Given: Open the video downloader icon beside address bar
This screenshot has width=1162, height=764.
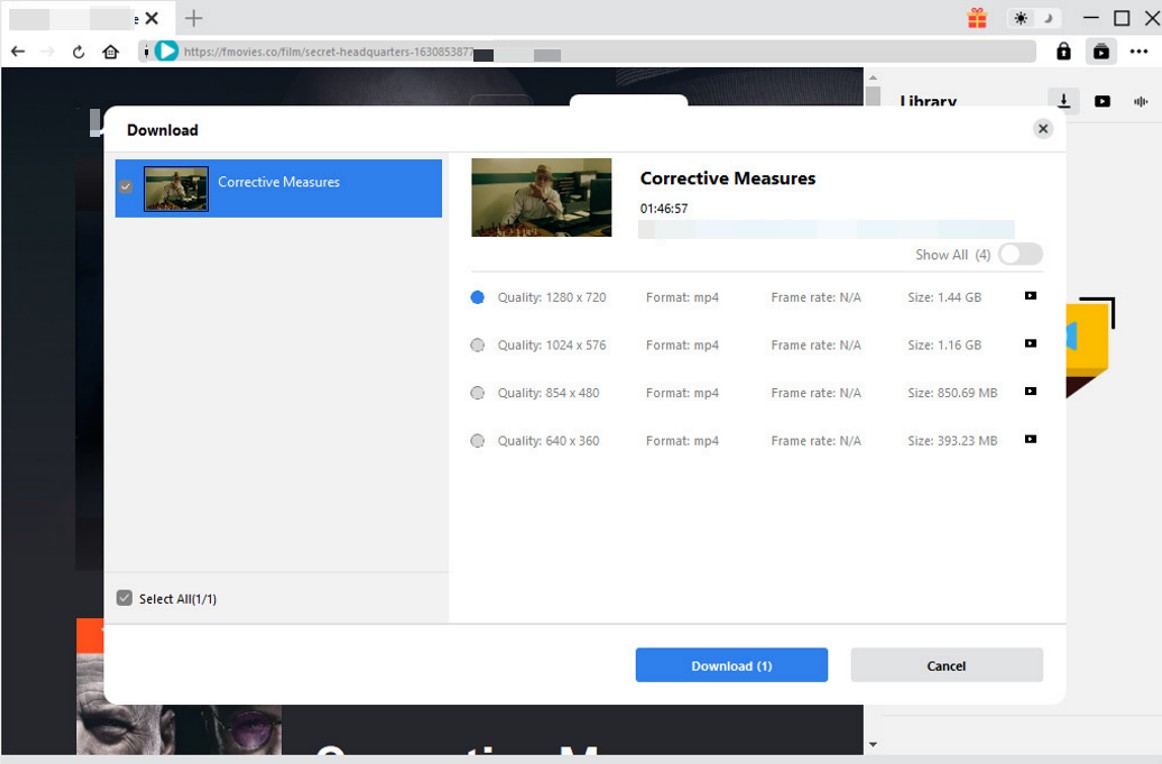Looking at the screenshot, I should click(1101, 50).
